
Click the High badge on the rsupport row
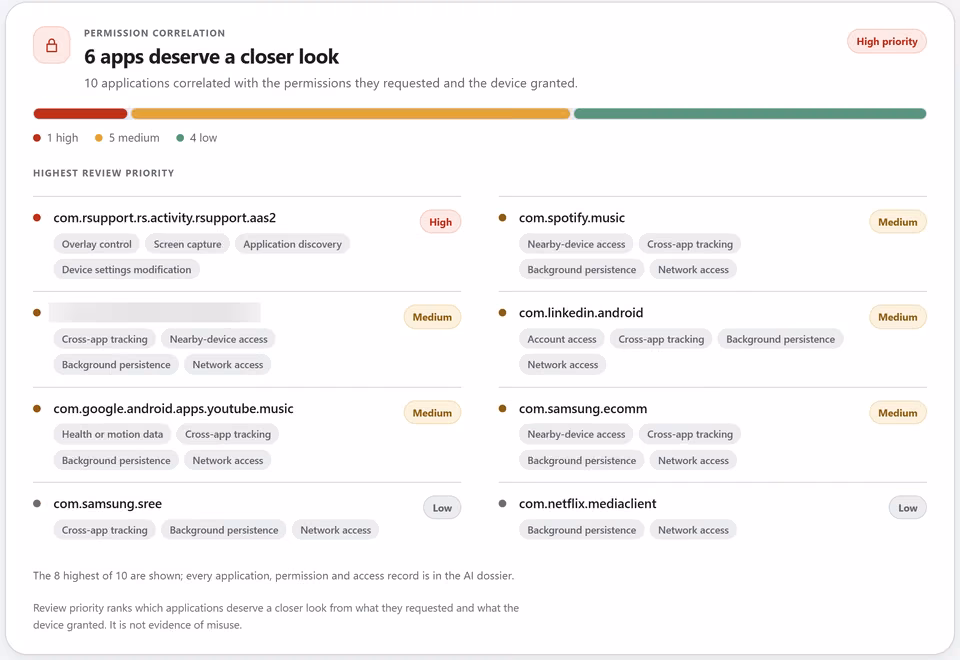pos(440,222)
